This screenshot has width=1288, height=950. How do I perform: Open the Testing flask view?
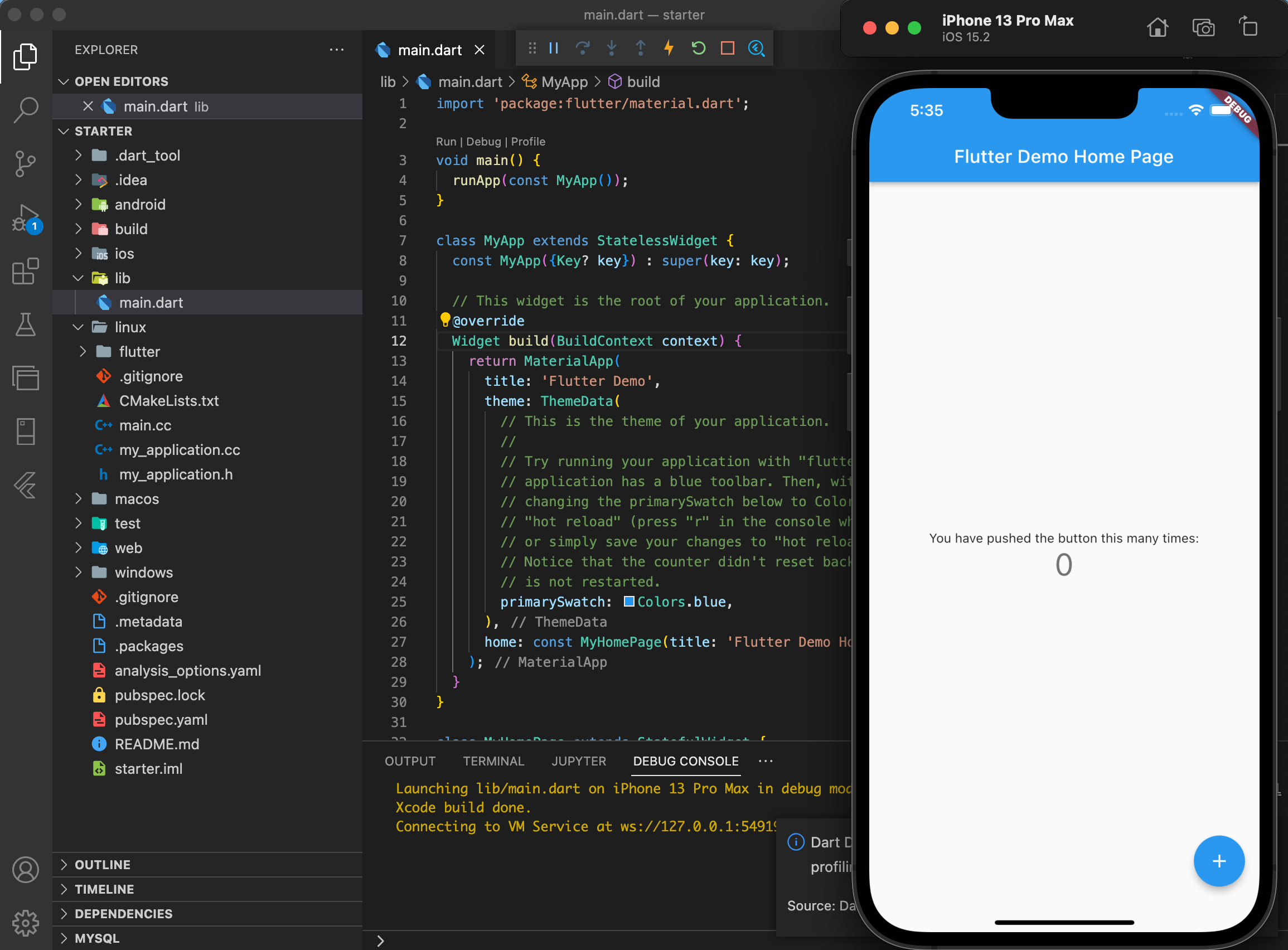25,325
